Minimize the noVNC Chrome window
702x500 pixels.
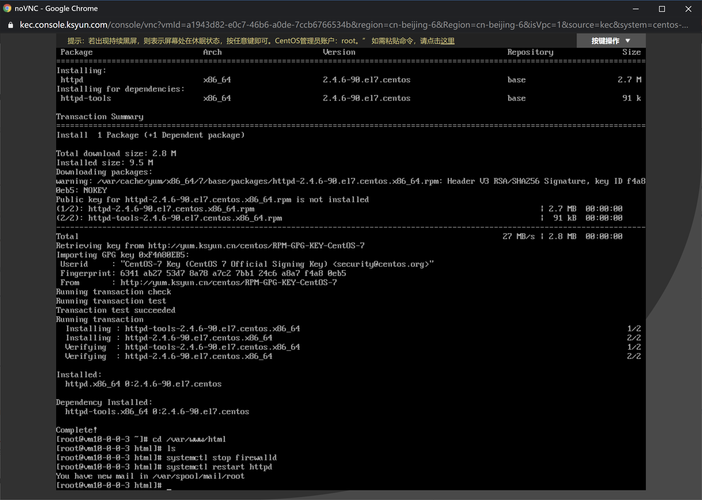635,9
